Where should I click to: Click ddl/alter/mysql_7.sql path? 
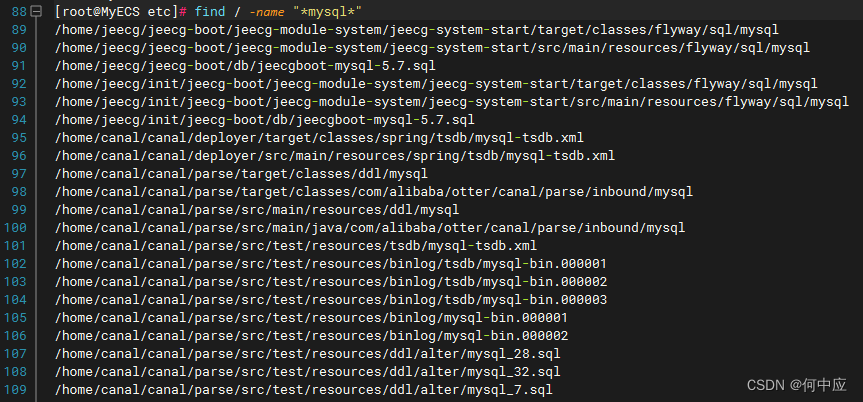(304, 390)
